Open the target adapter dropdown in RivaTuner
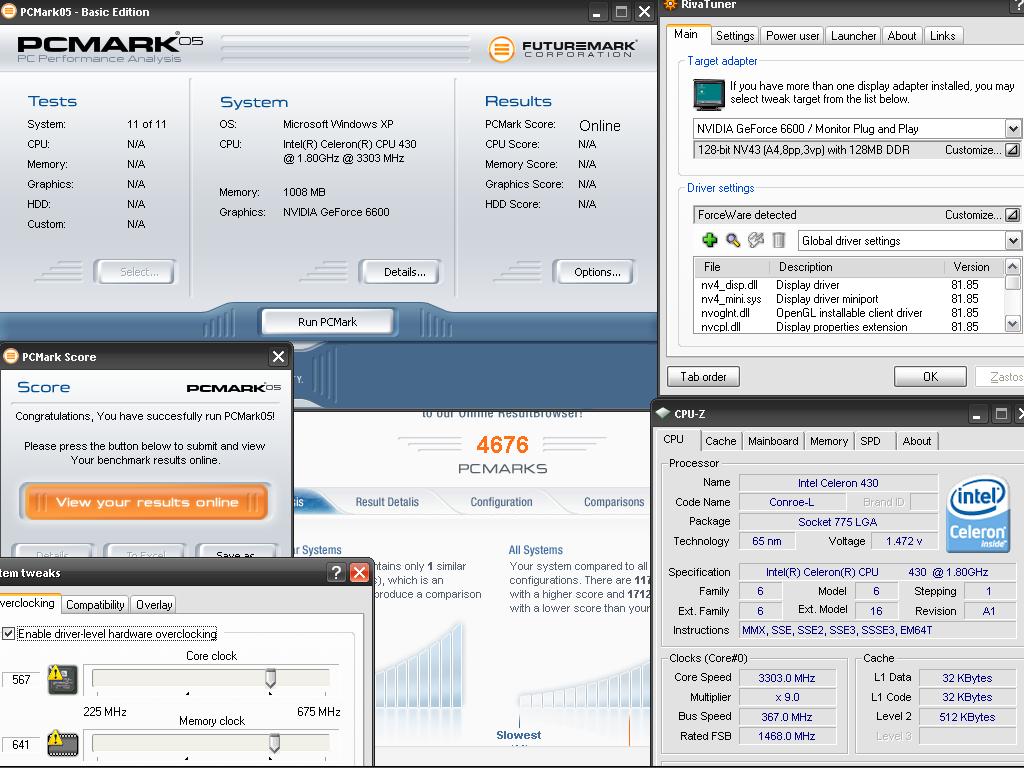Image resolution: width=1024 pixels, height=768 pixels. (1012, 129)
